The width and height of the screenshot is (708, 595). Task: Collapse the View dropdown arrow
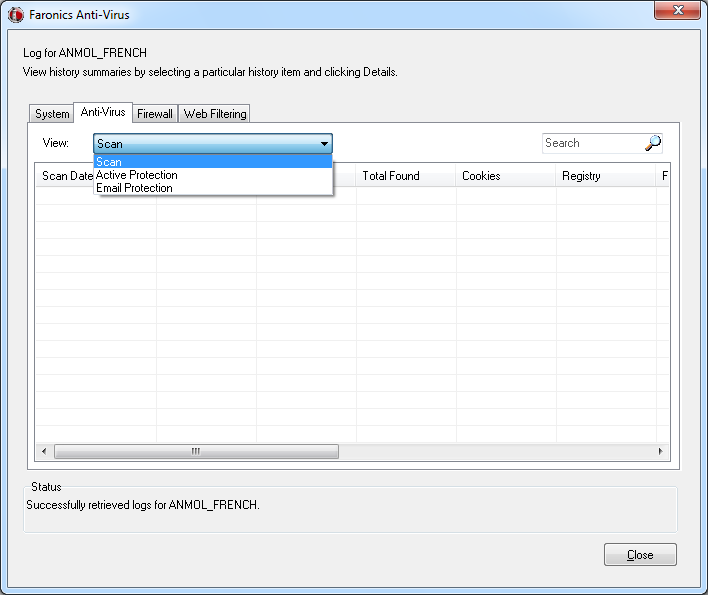324,144
